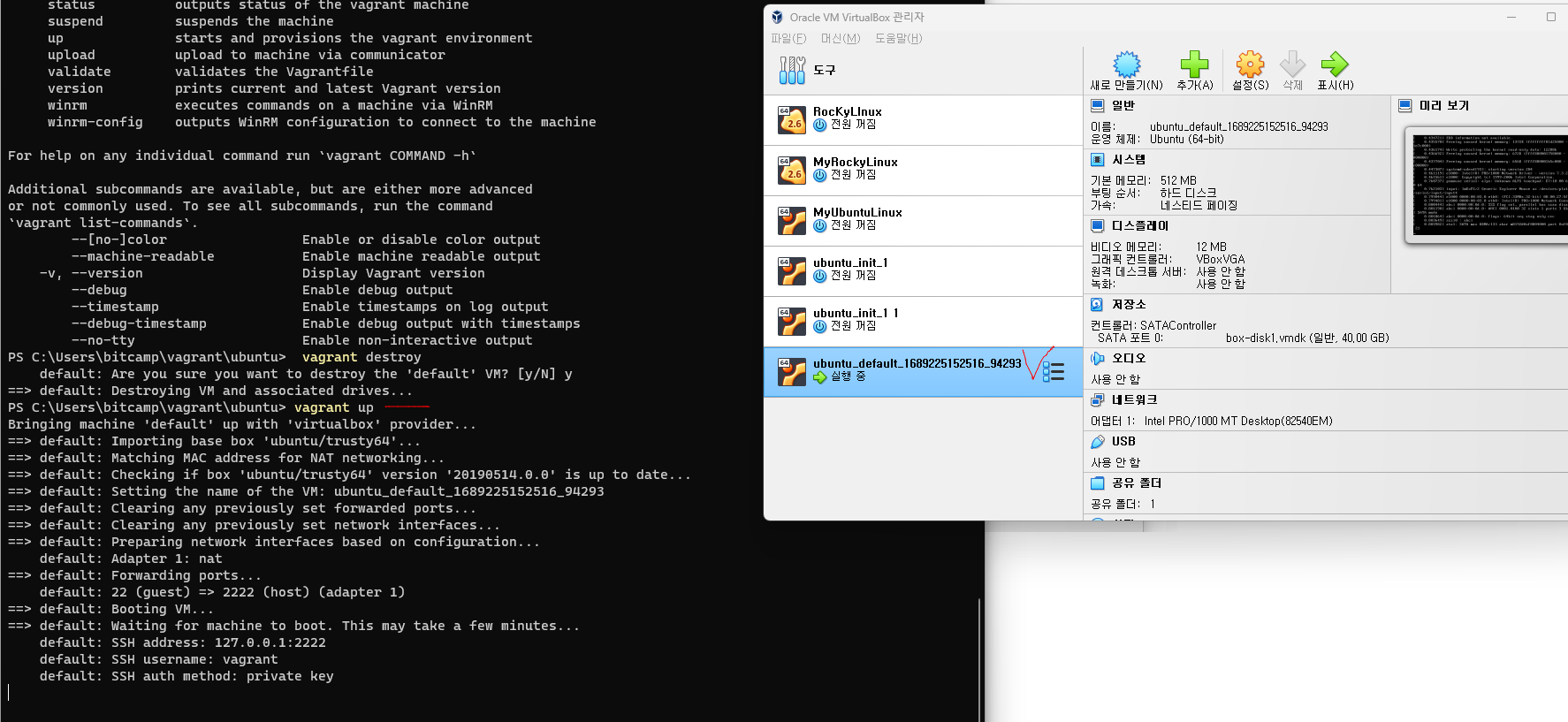Click the Display (디스플레이) section icon
This screenshot has width=1568, height=722.
(x=1098, y=226)
